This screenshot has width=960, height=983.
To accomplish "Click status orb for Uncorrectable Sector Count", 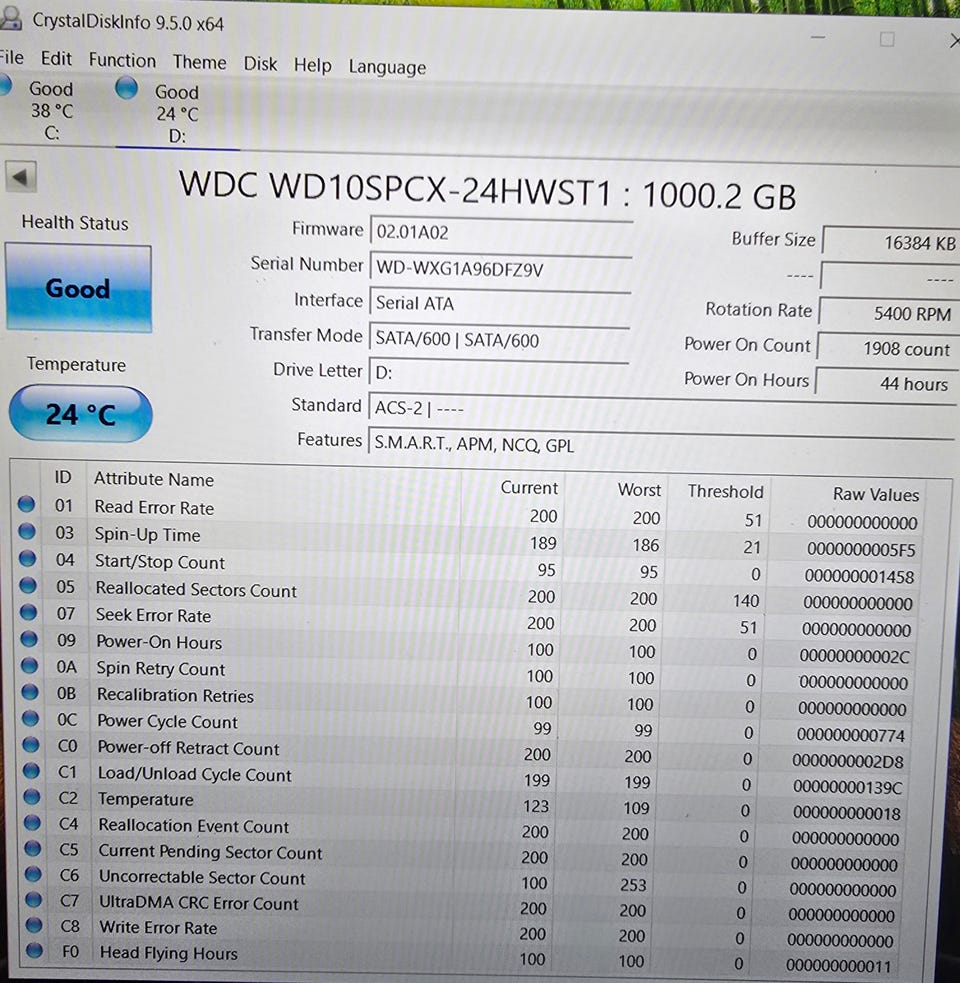I will click(x=33, y=873).
